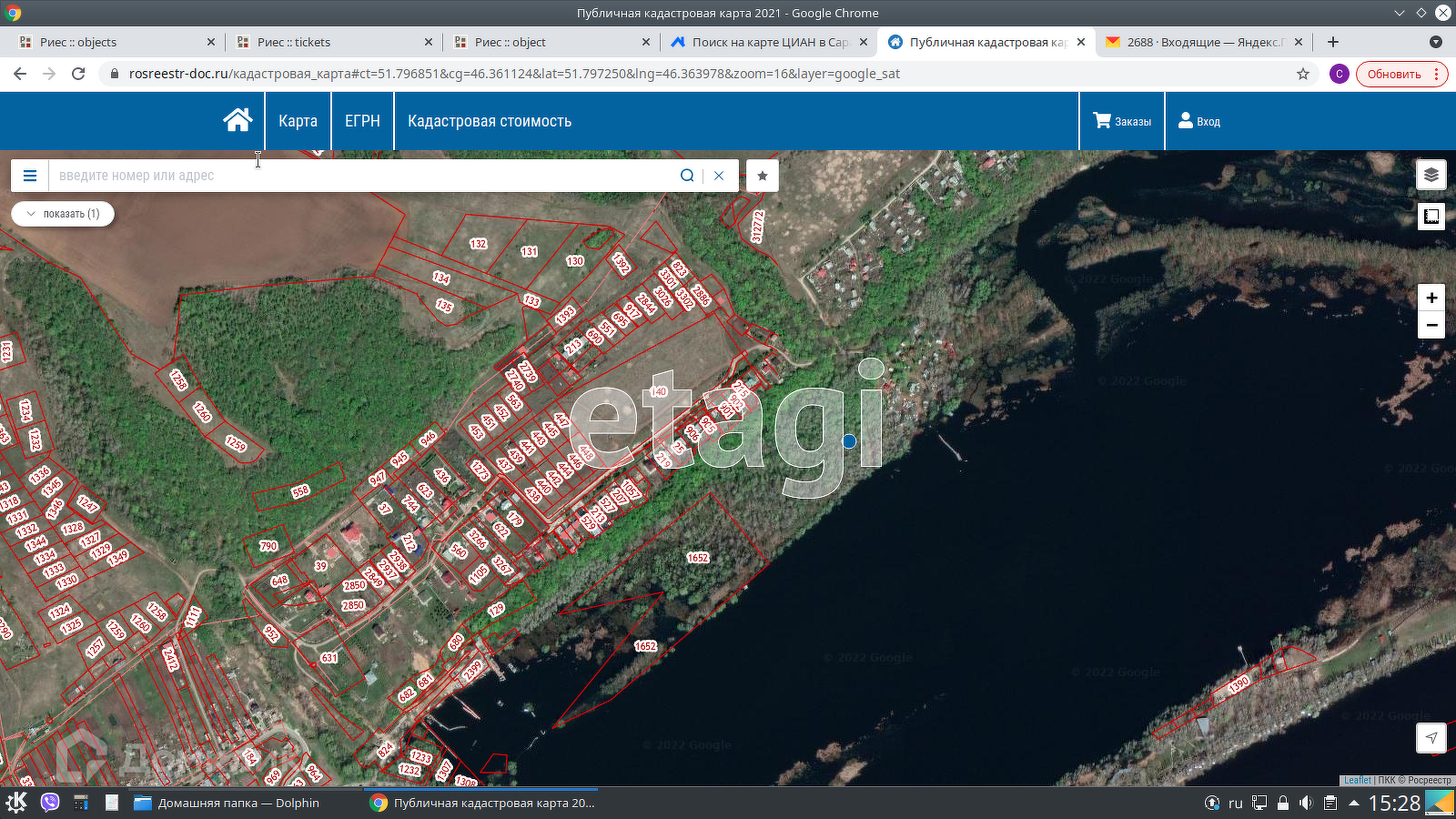This screenshot has height=819, width=1456.
Task: Open Кадастровая стоимость page
Action: (x=489, y=121)
